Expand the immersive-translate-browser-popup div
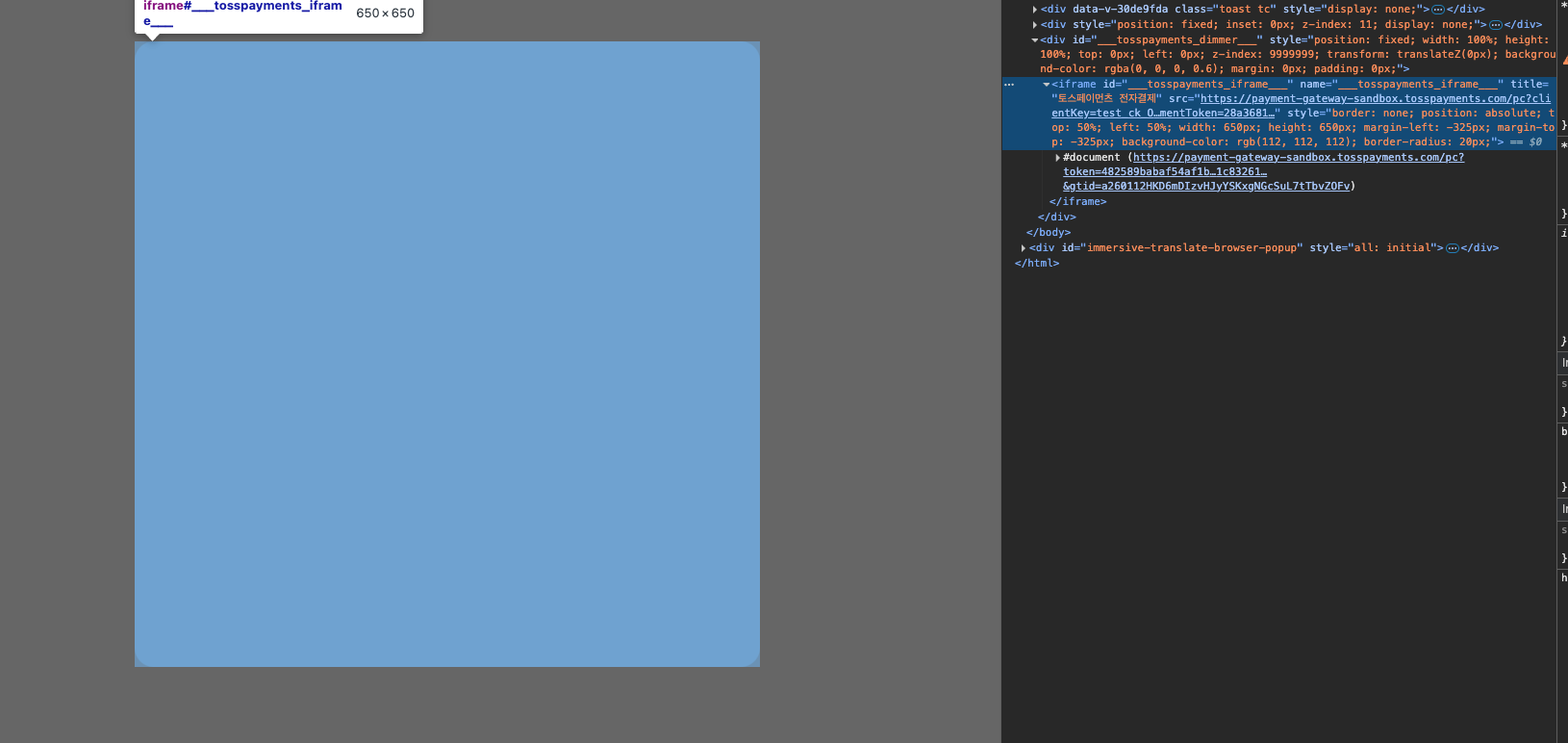The width and height of the screenshot is (1568, 743). point(1024,248)
